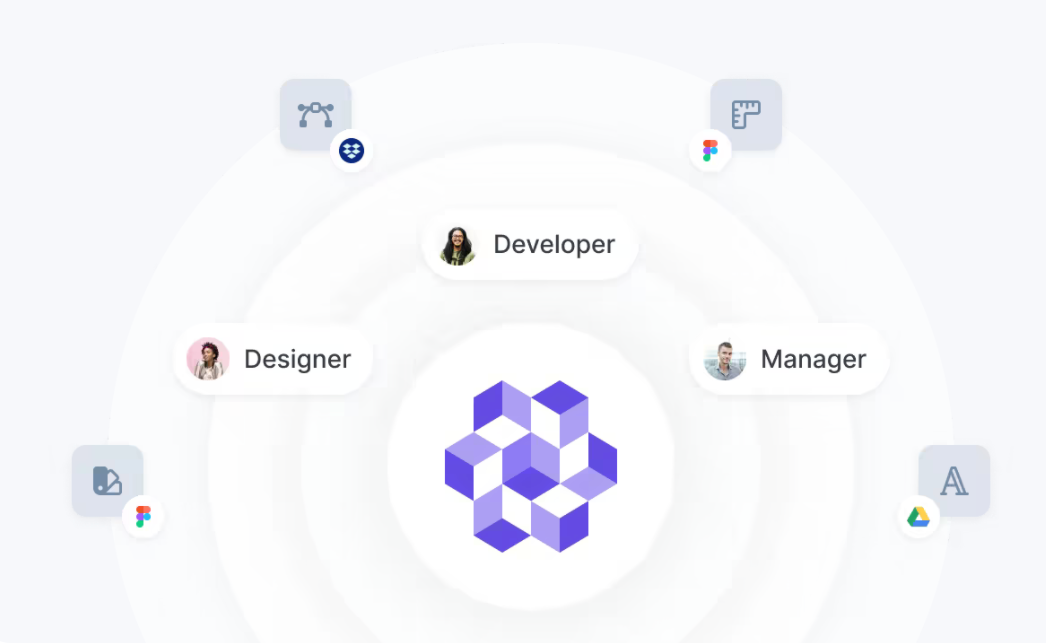Select the typography letter A icon
The width and height of the screenshot is (1046, 643).
(954, 481)
